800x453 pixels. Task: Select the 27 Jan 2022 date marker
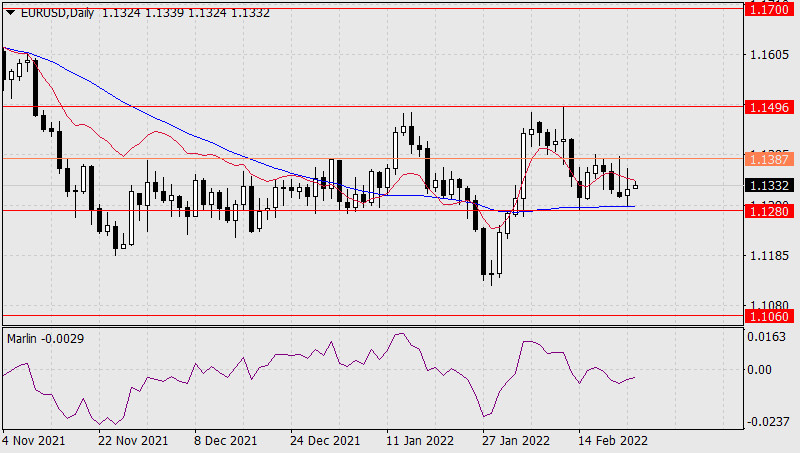514,440
